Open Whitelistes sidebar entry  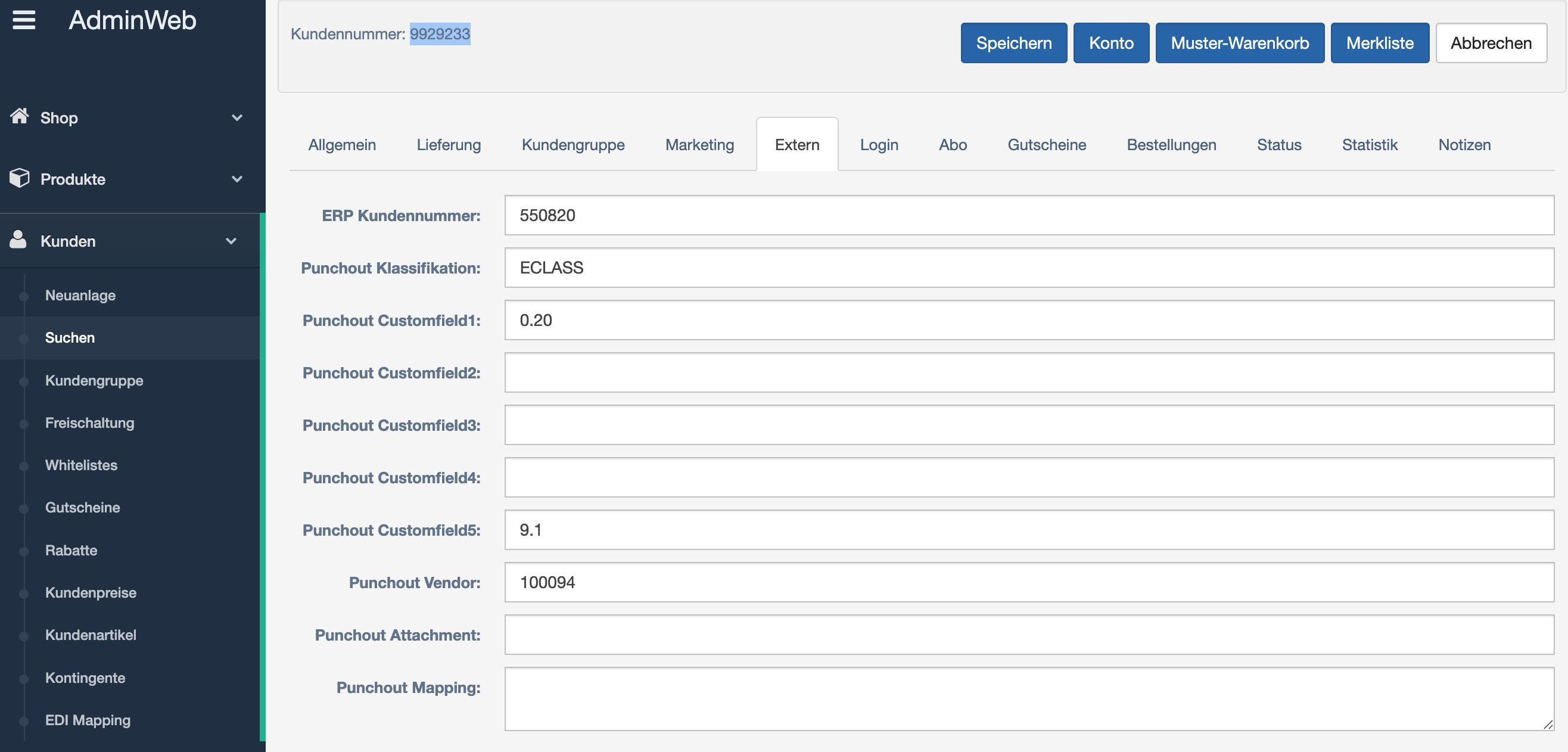(82, 465)
